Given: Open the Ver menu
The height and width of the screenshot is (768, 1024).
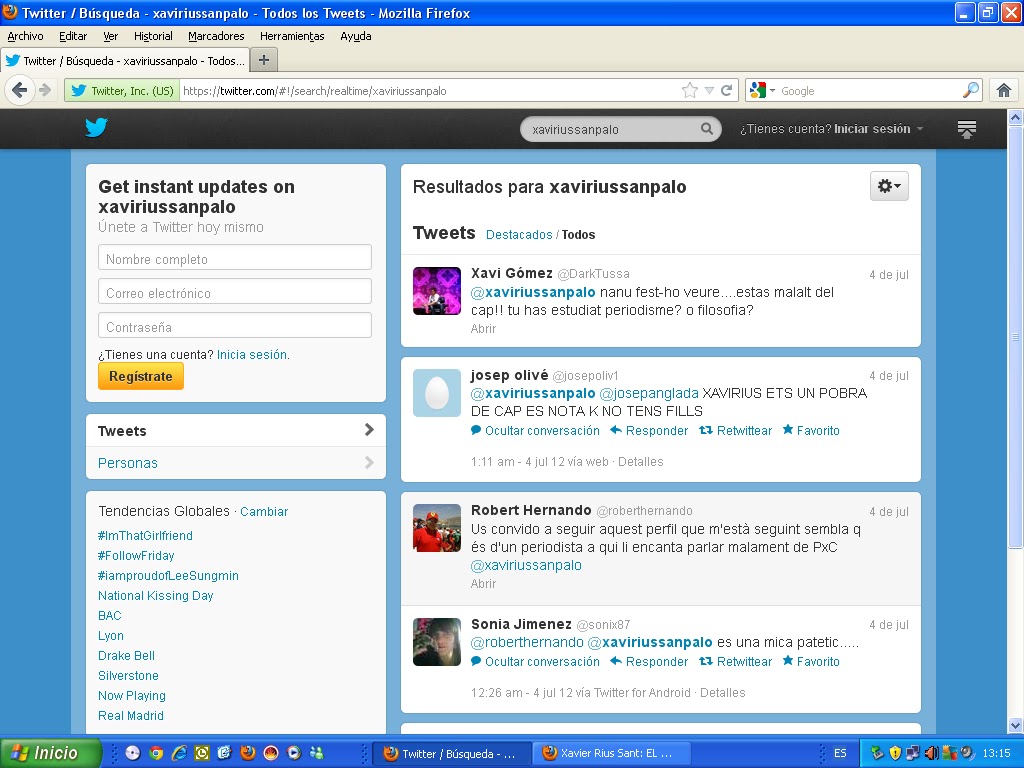Looking at the screenshot, I should [110, 37].
